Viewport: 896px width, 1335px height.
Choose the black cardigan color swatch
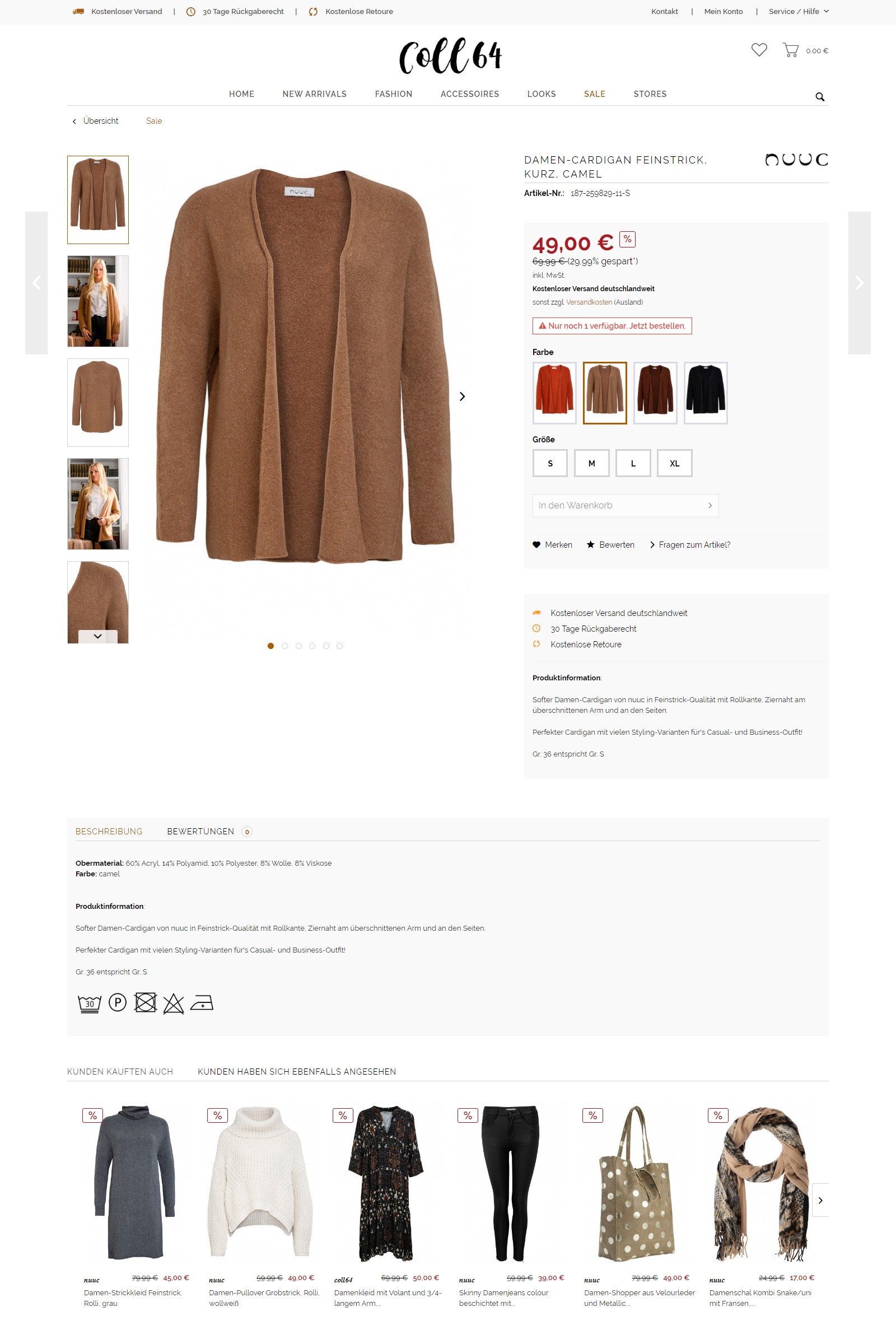point(705,393)
